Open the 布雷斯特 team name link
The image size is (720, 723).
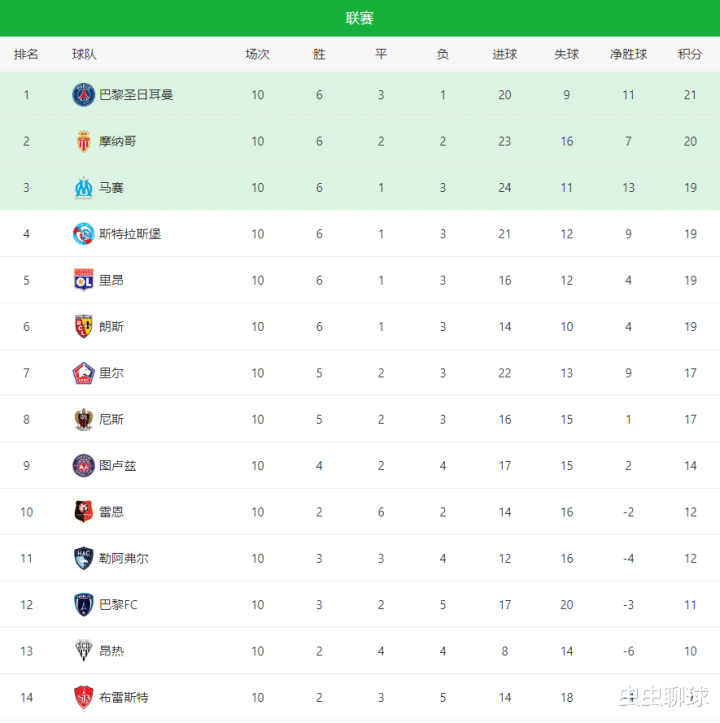pyautogui.click(x=124, y=697)
